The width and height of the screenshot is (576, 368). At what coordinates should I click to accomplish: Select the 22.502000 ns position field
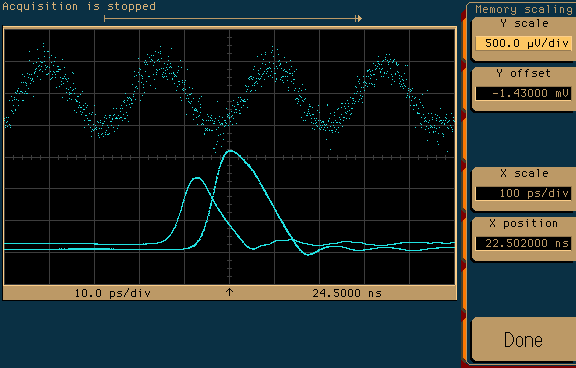[x=523, y=243]
